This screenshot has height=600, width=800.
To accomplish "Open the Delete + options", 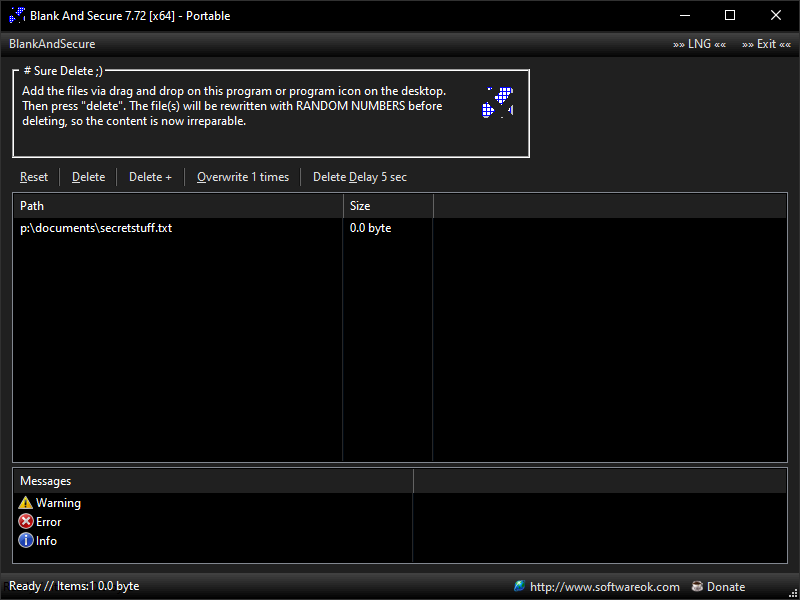I will [x=150, y=177].
